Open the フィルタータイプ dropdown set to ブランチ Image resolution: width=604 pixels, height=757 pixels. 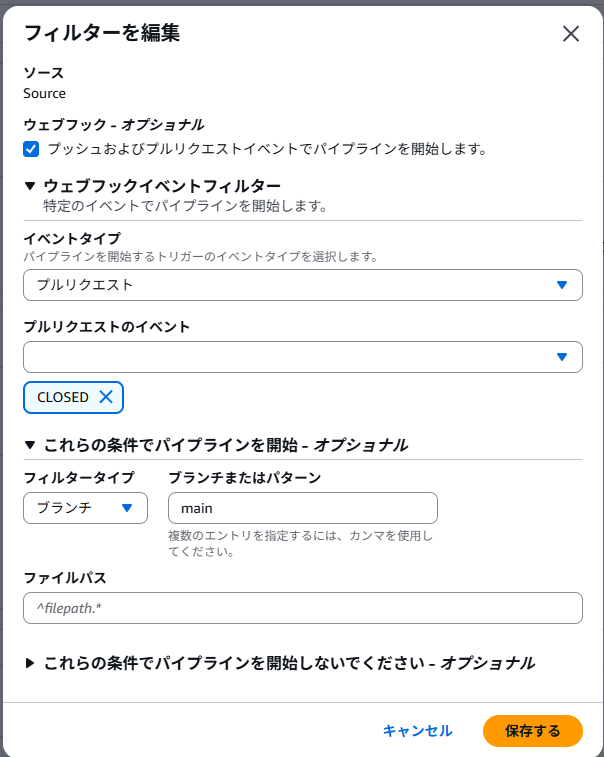pos(85,508)
